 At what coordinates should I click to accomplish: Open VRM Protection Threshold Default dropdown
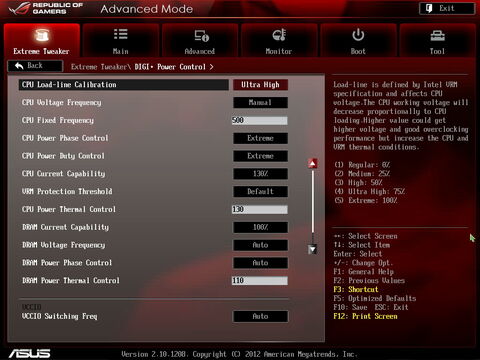[260, 192]
